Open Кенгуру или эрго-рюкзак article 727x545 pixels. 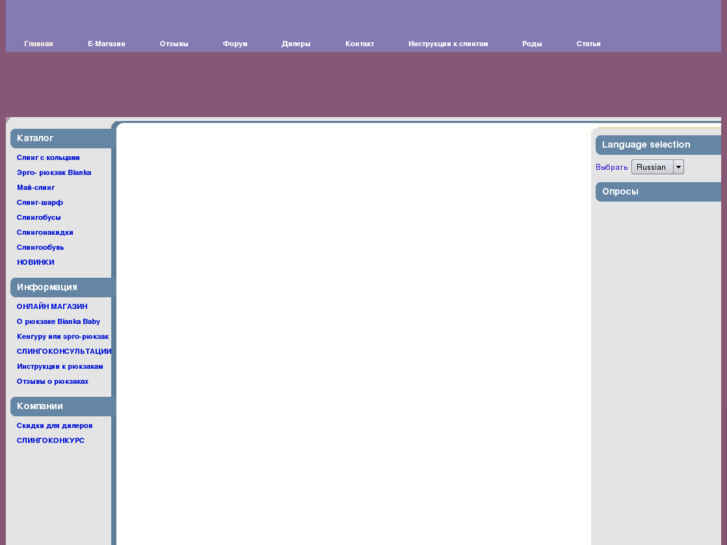[63, 336]
